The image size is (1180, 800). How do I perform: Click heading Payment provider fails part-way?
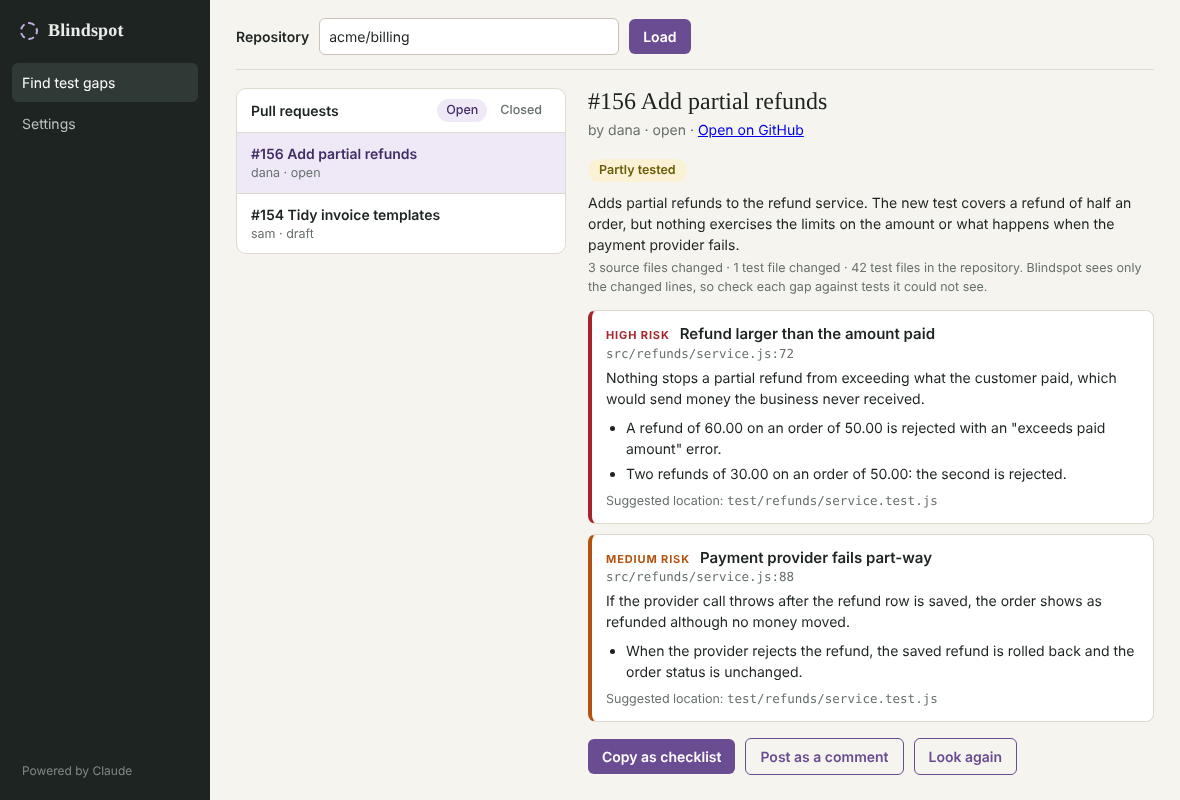816,558
